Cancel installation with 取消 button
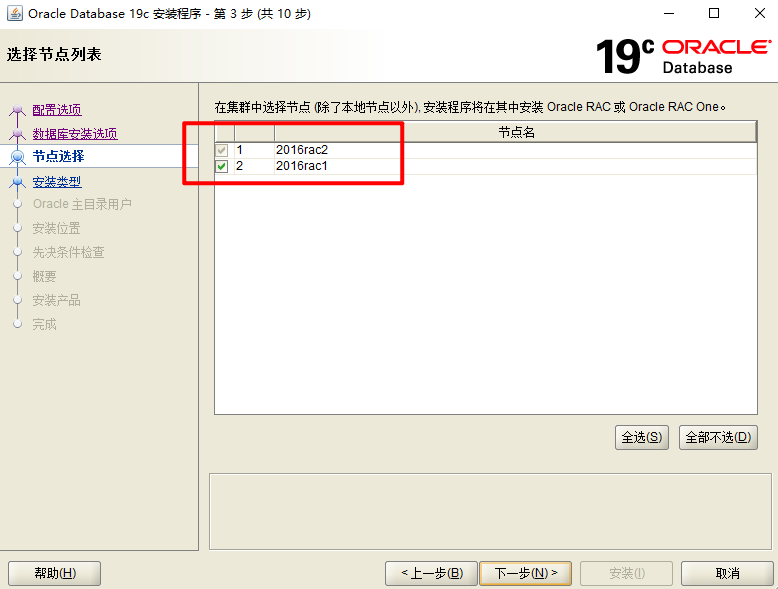Screen dimensions: 778x589 727,573
